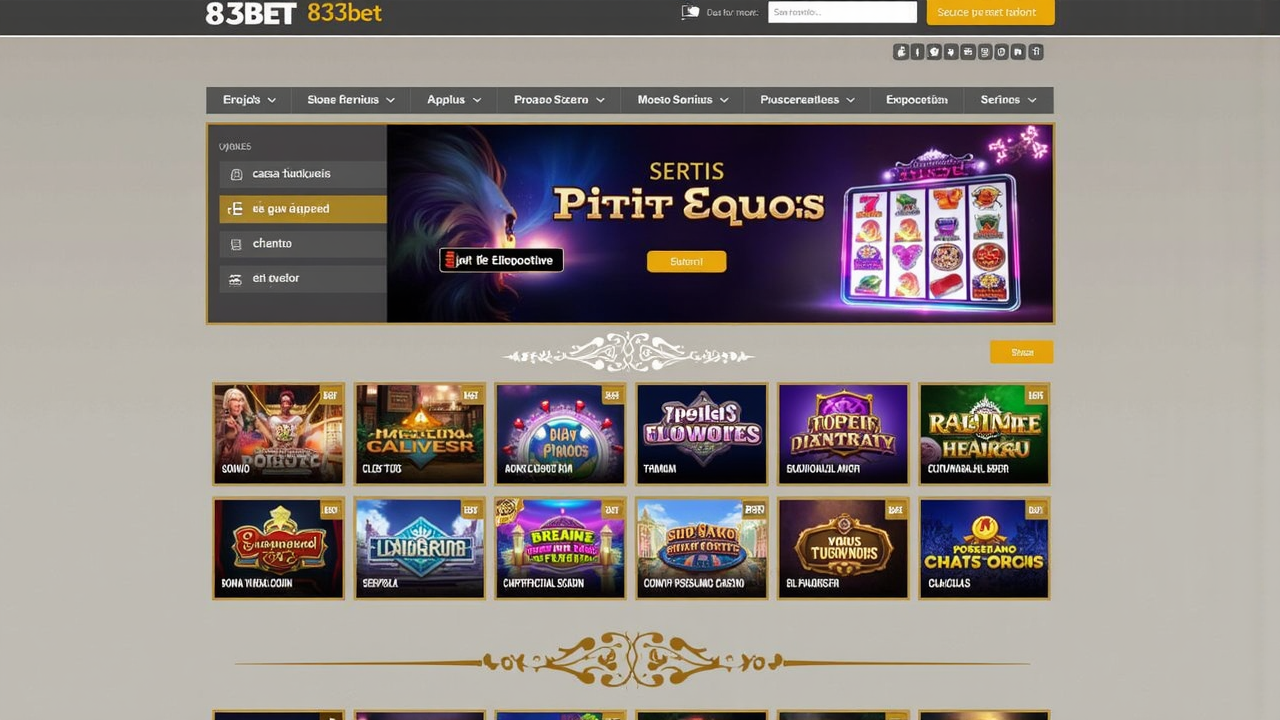Viewport: 1280px width, 720px height.
Task: Click the header search input field
Action: point(842,12)
